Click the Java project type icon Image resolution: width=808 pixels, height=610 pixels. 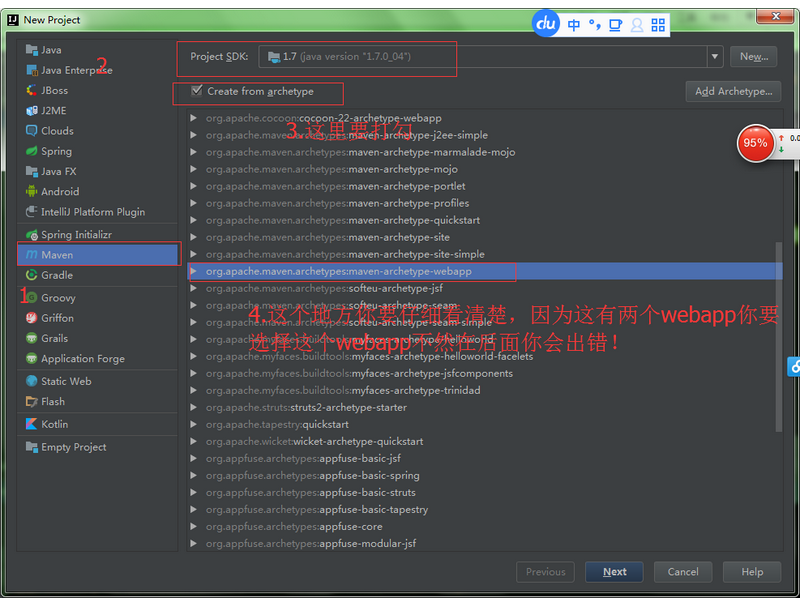pos(31,50)
